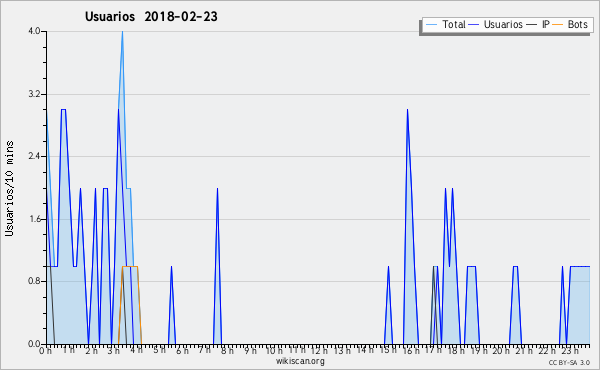
Task: Click the x-axis label "14 h"
Action: [x=364, y=350]
